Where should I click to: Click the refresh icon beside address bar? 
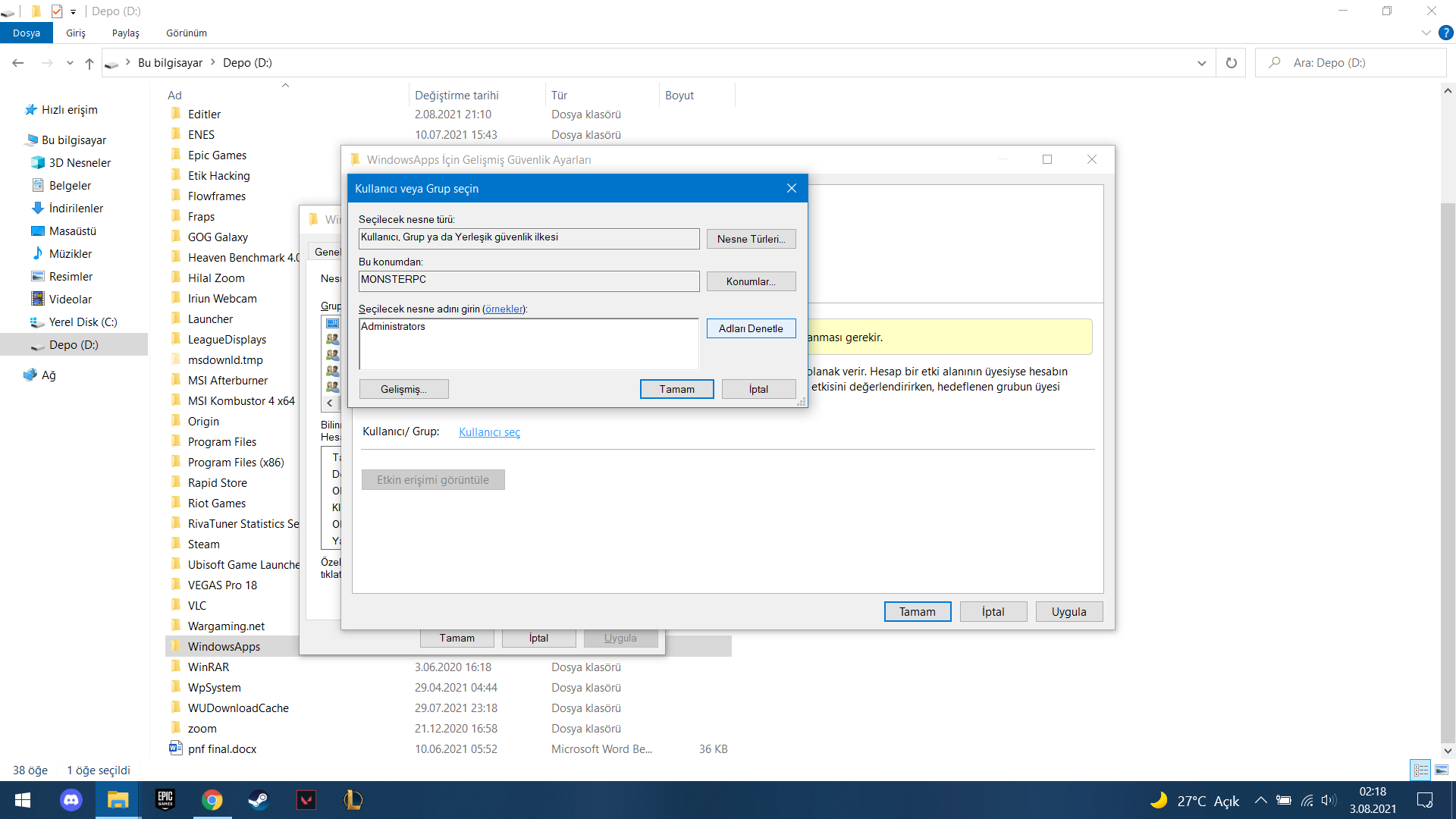click(x=1232, y=63)
